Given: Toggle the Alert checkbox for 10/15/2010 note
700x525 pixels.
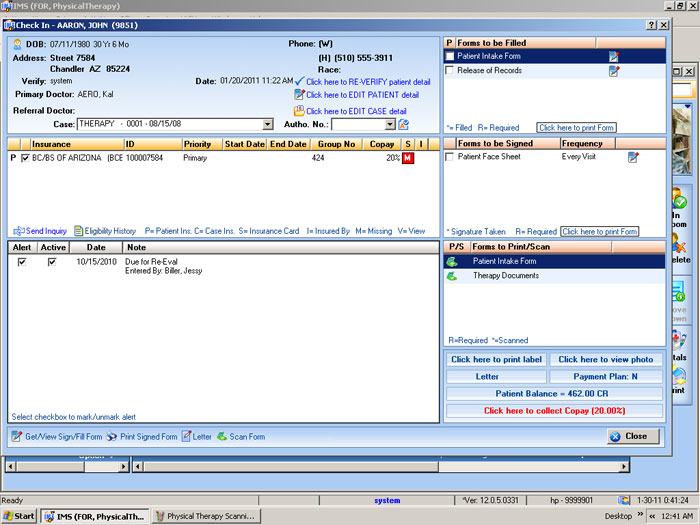Looking at the screenshot, I should pos(21,262).
